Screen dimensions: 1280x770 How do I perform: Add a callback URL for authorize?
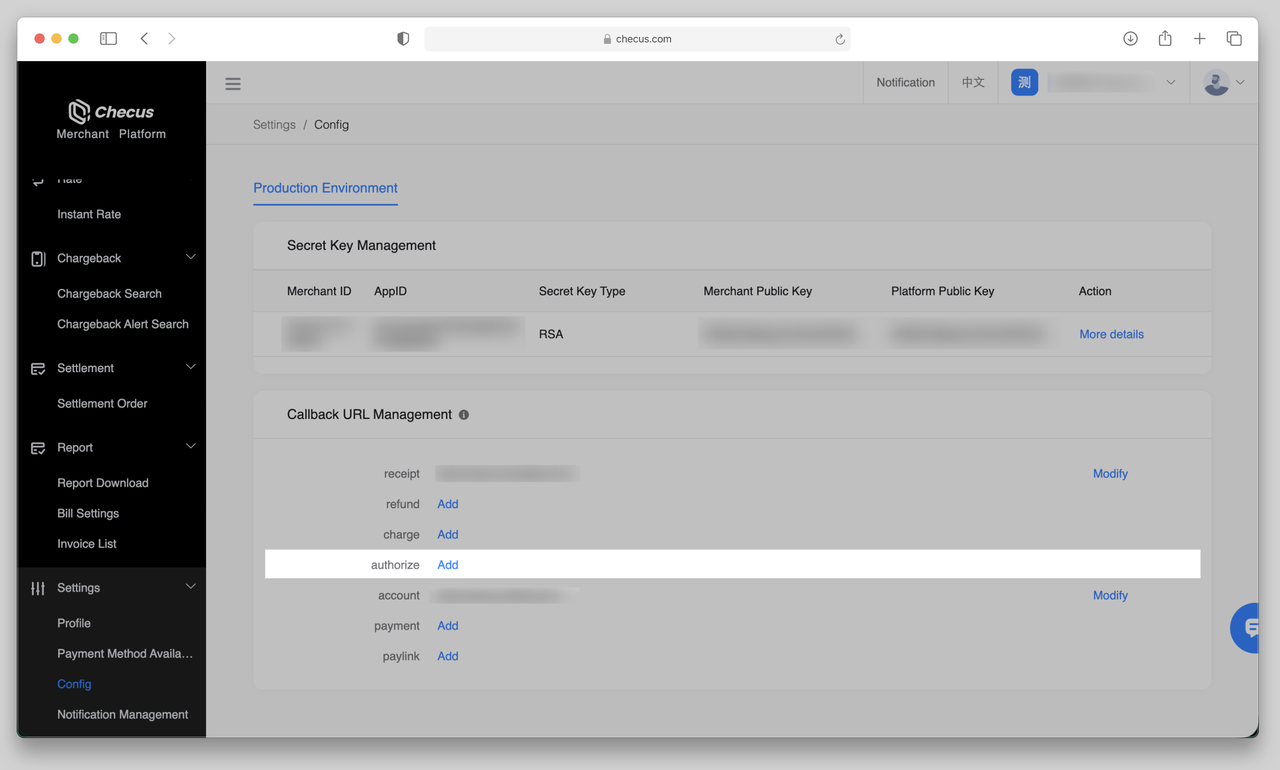pyautogui.click(x=448, y=565)
